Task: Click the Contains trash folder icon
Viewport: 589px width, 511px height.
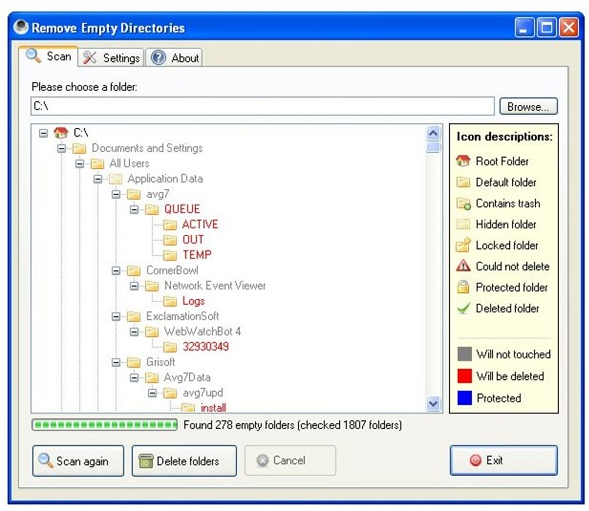Action: point(464,203)
